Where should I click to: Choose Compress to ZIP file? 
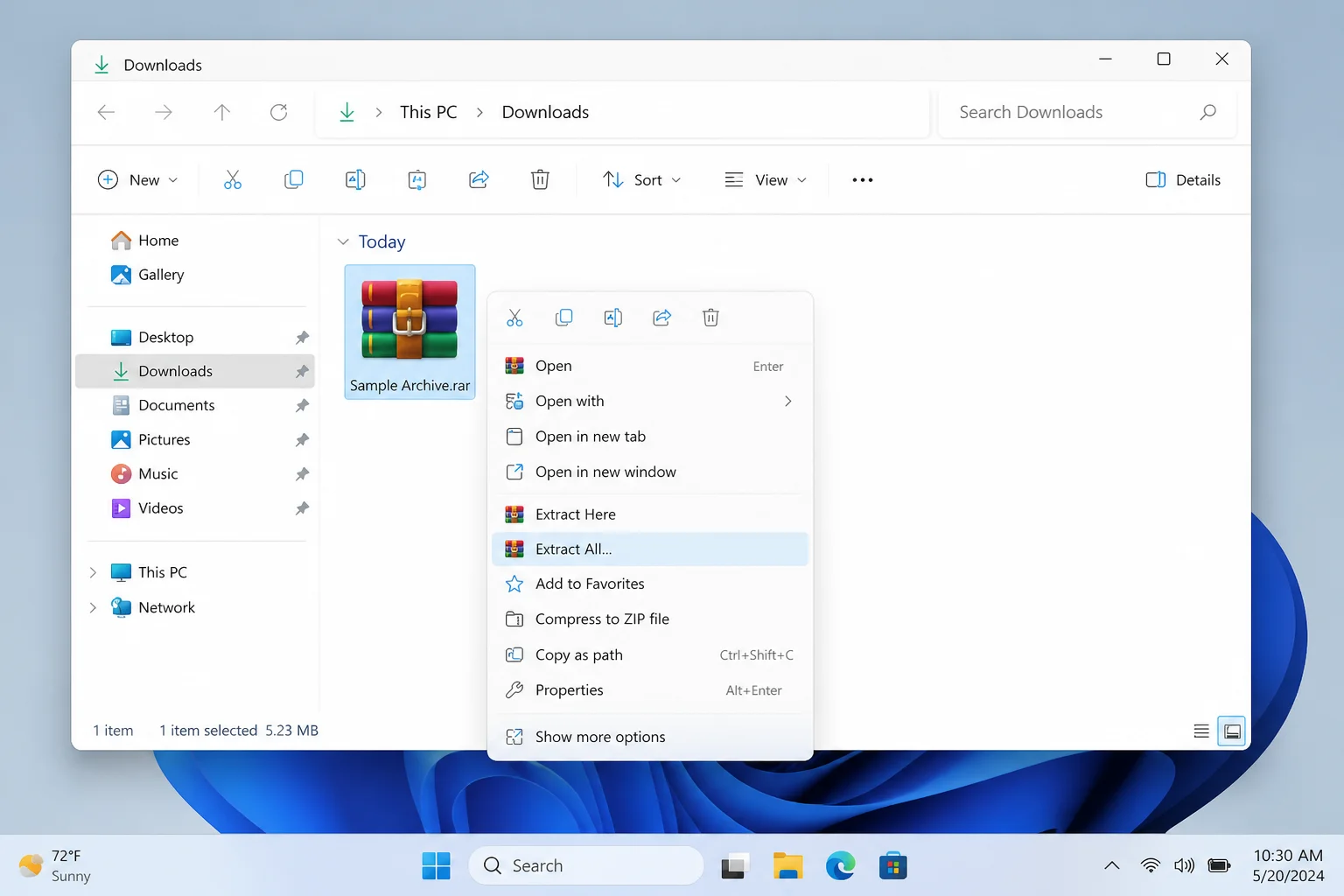pyautogui.click(x=650, y=619)
